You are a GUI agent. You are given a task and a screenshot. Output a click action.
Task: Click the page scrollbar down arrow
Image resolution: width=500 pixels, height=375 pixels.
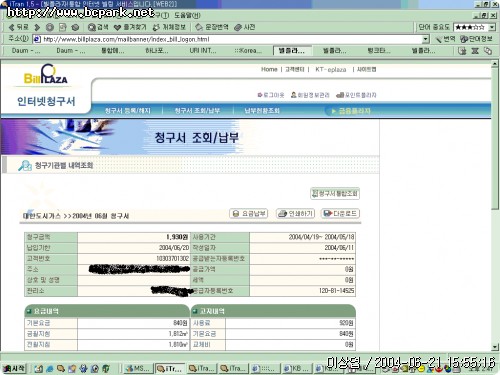coord(495,347)
